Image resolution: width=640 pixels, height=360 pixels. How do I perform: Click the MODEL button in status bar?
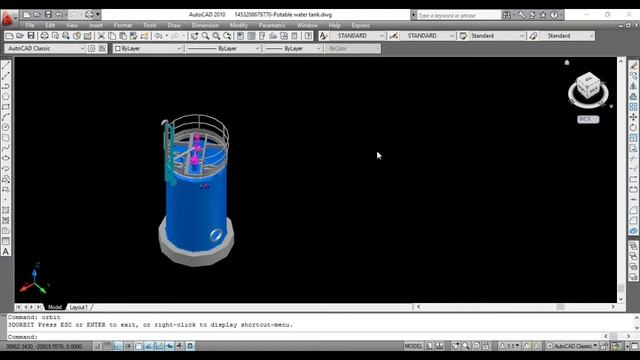413,346
